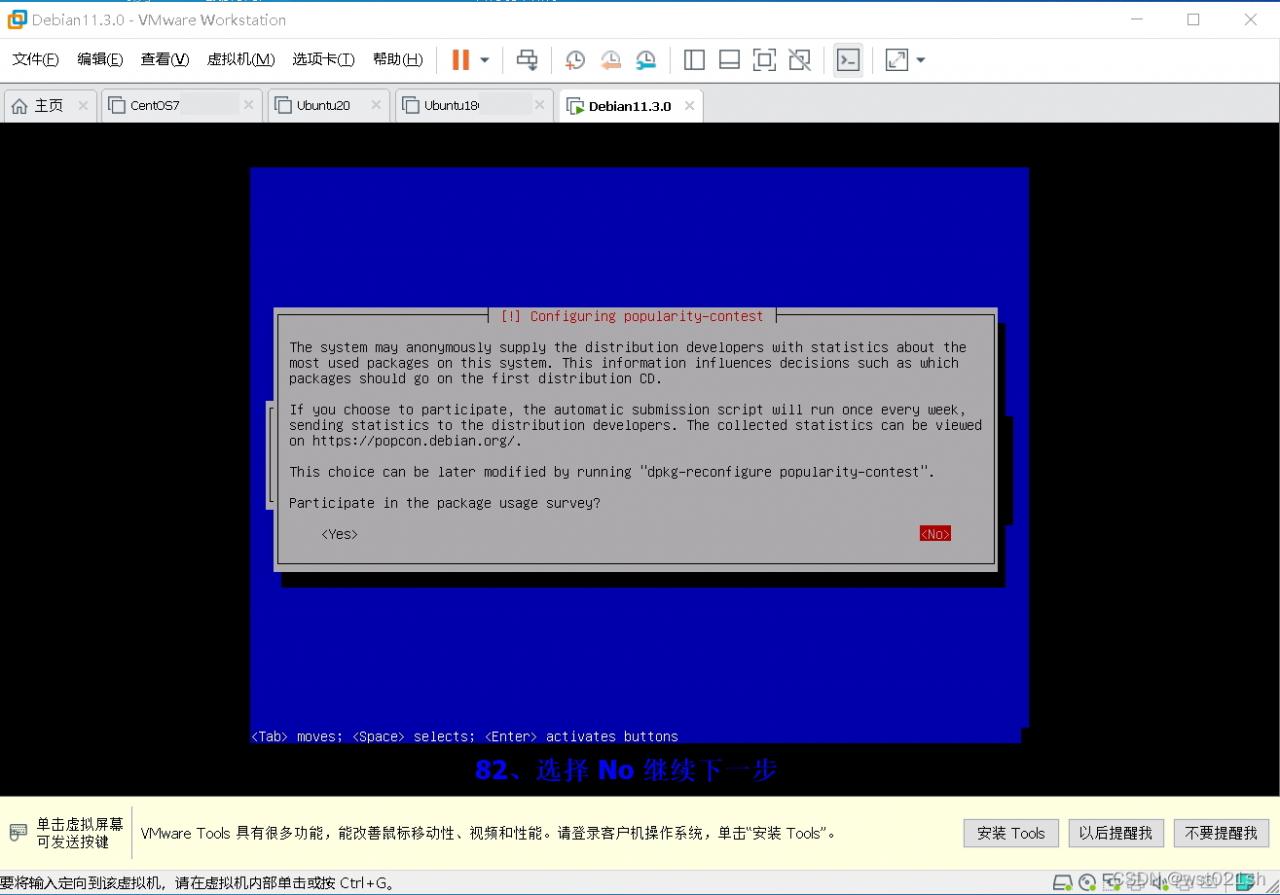Viewport: 1280px width, 895px height.
Task: Click "Participate in the package usage survey?" text
Action: (x=445, y=503)
